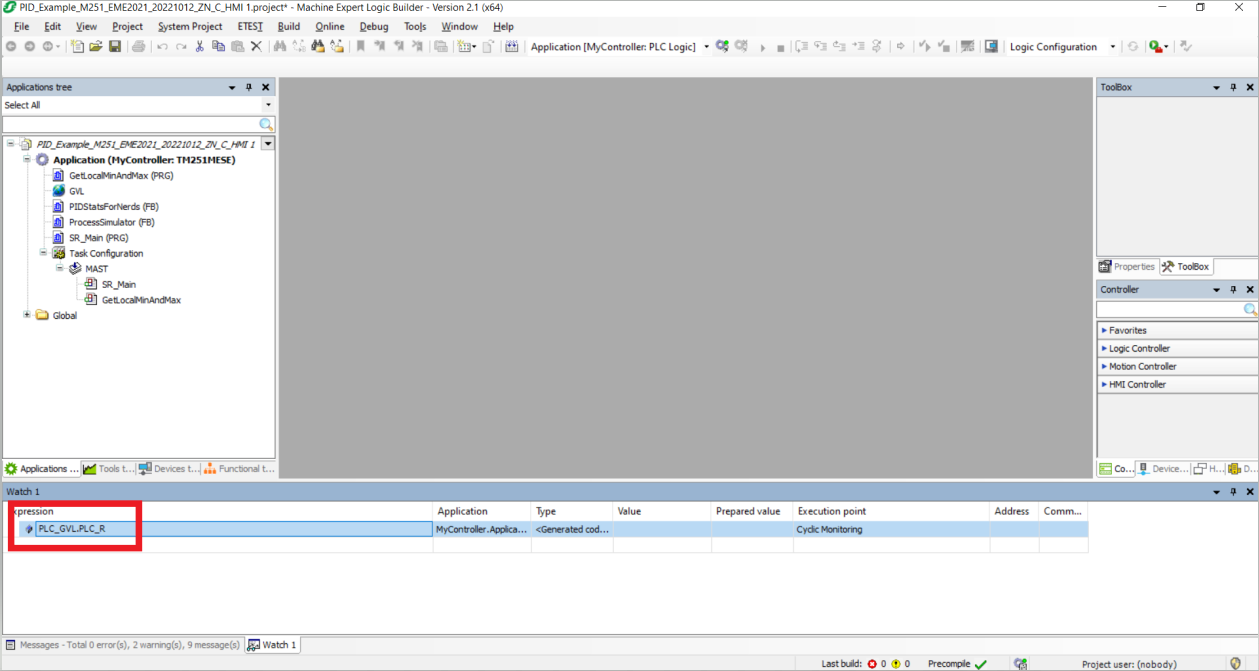The width and height of the screenshot is (1259, 671).
Task: Click the Cyclic Monitoring execution point cell
Action: [890, 529]
